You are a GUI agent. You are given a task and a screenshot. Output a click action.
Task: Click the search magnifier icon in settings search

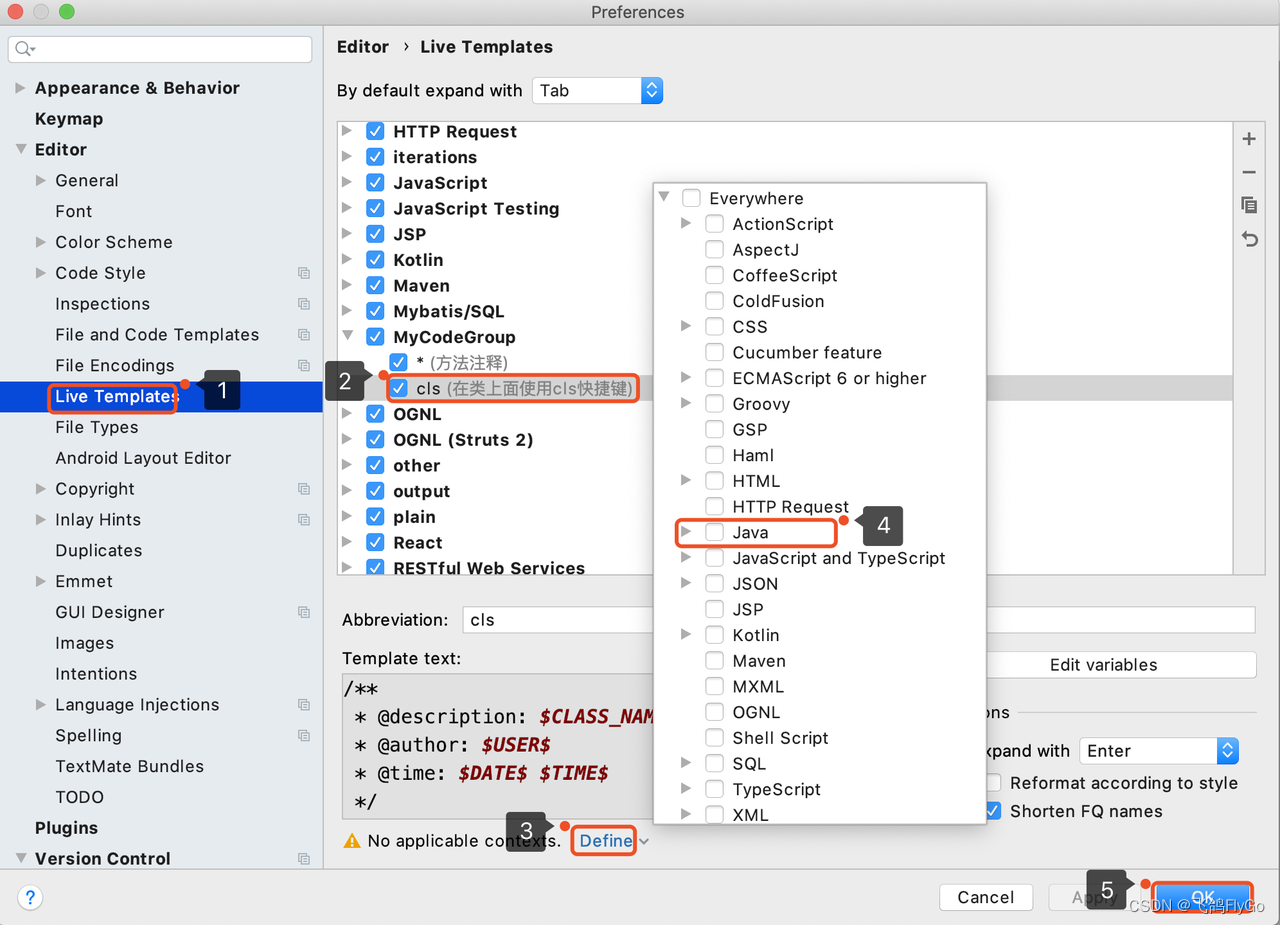click(x=25, y=49)
